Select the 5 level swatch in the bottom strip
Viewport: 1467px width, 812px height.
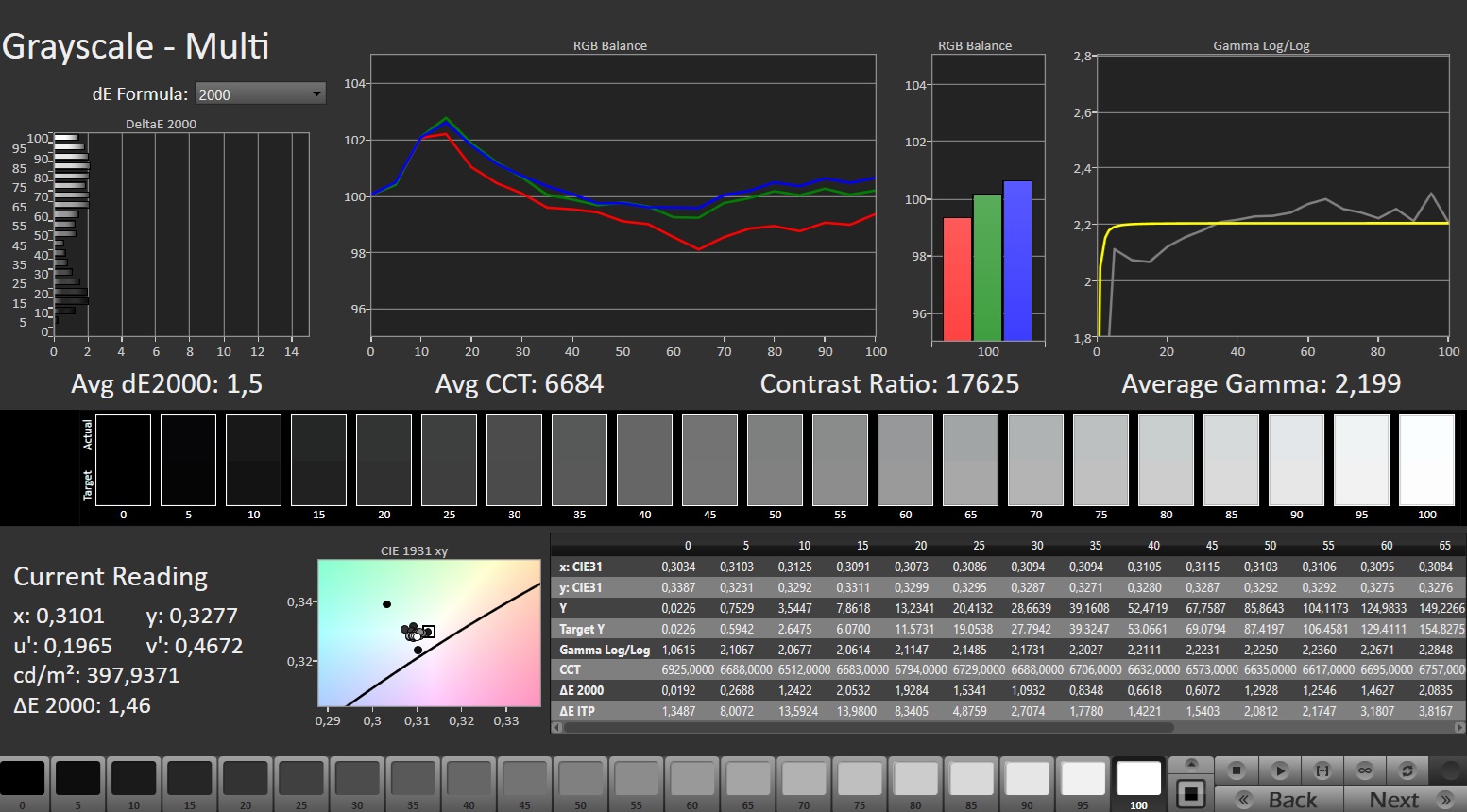click(x=77, y=778)
